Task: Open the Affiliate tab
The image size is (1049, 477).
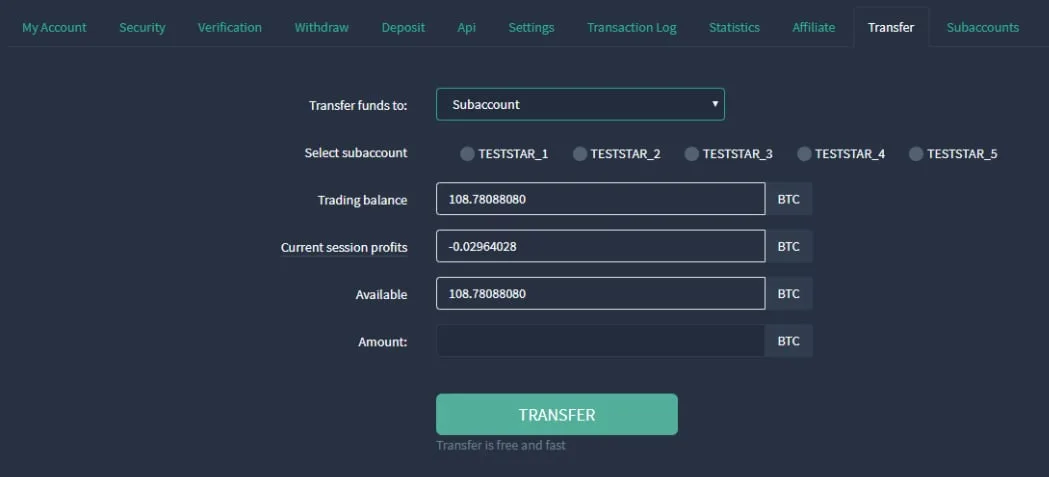Action: pos(814,27)
